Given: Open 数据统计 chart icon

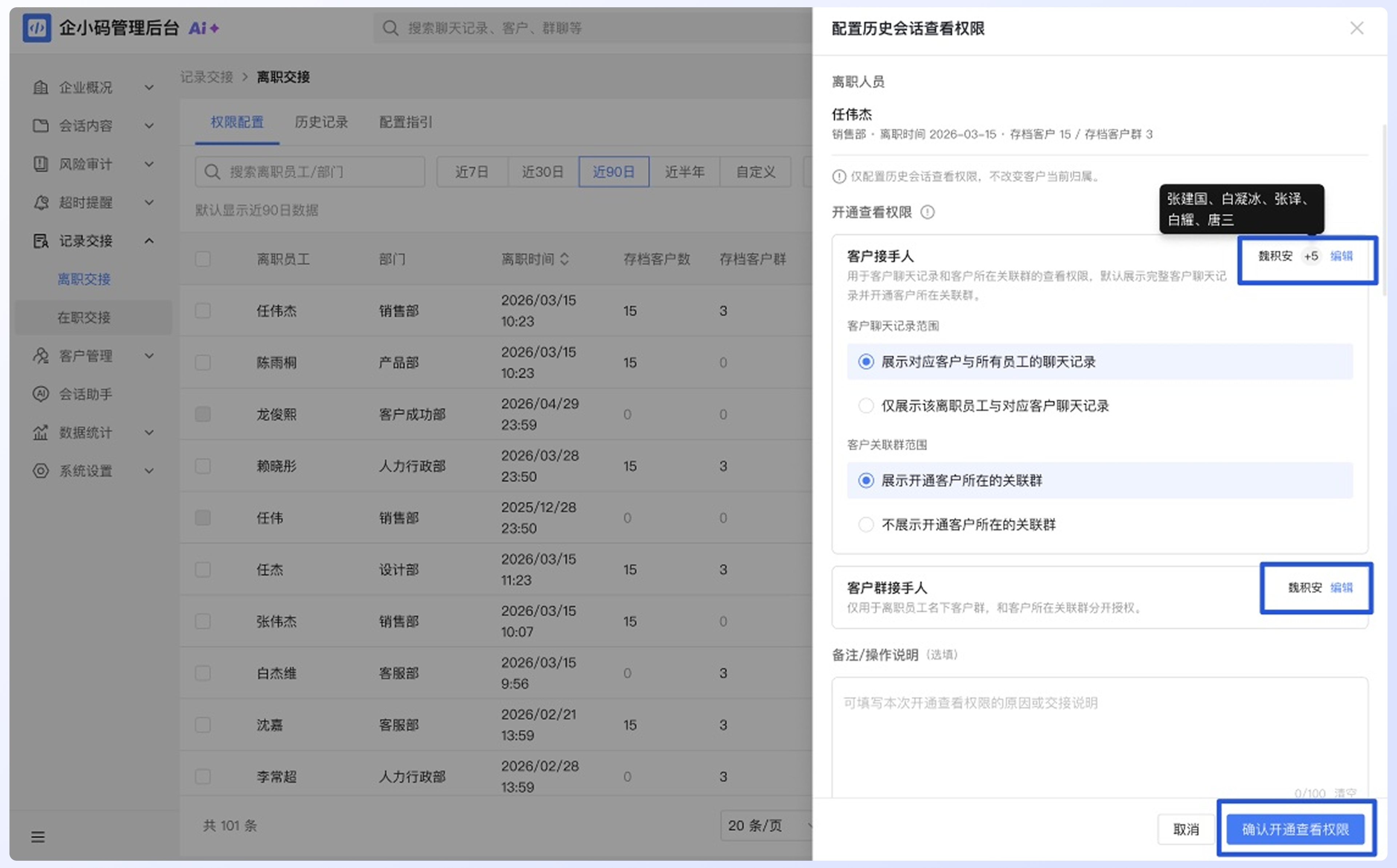Looking at the screenshot, I should pos(40,432).
